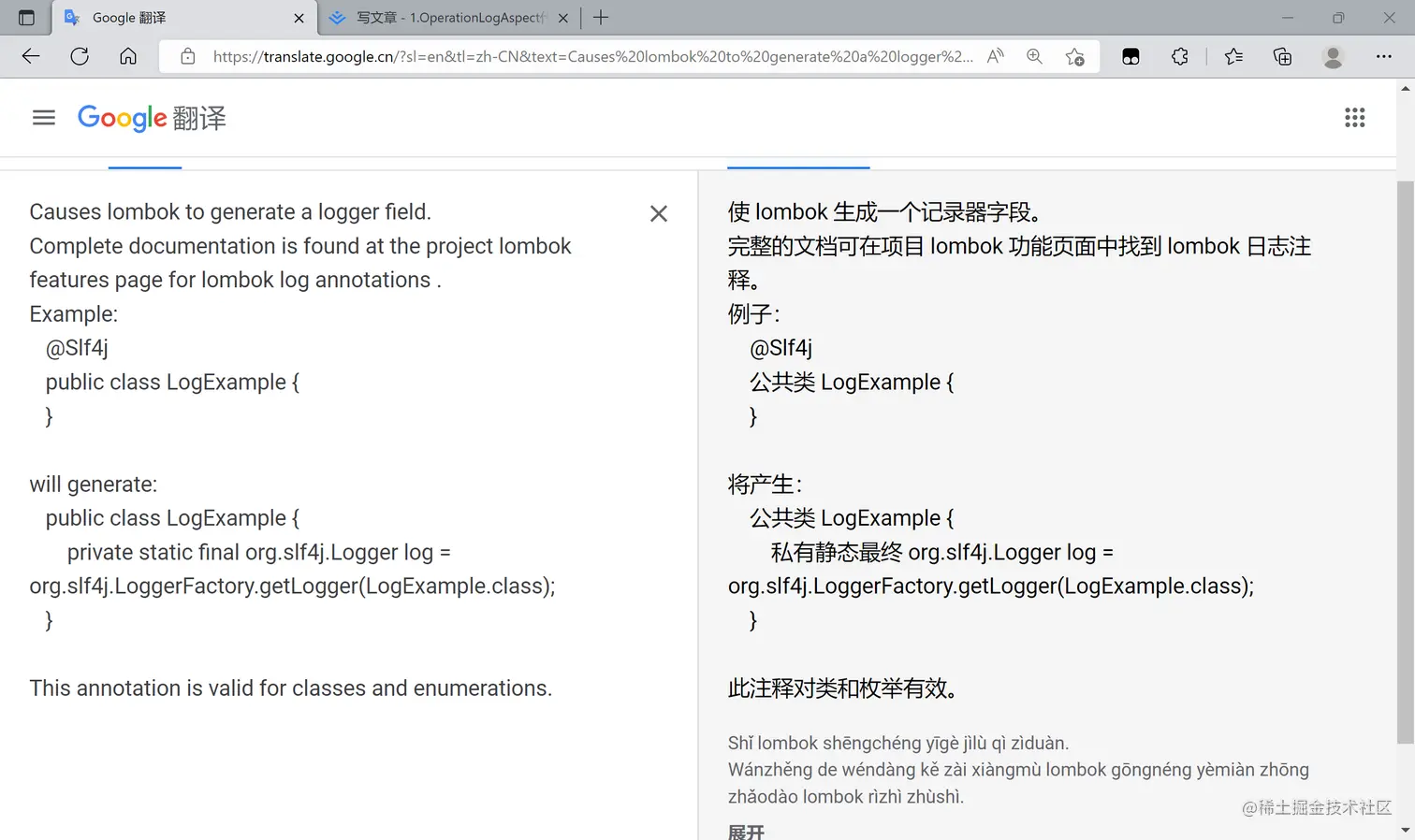Viewport: 1415px width, 840px height.
Task: Open the Extensions puzzle icon
Action: point(1180,56)
